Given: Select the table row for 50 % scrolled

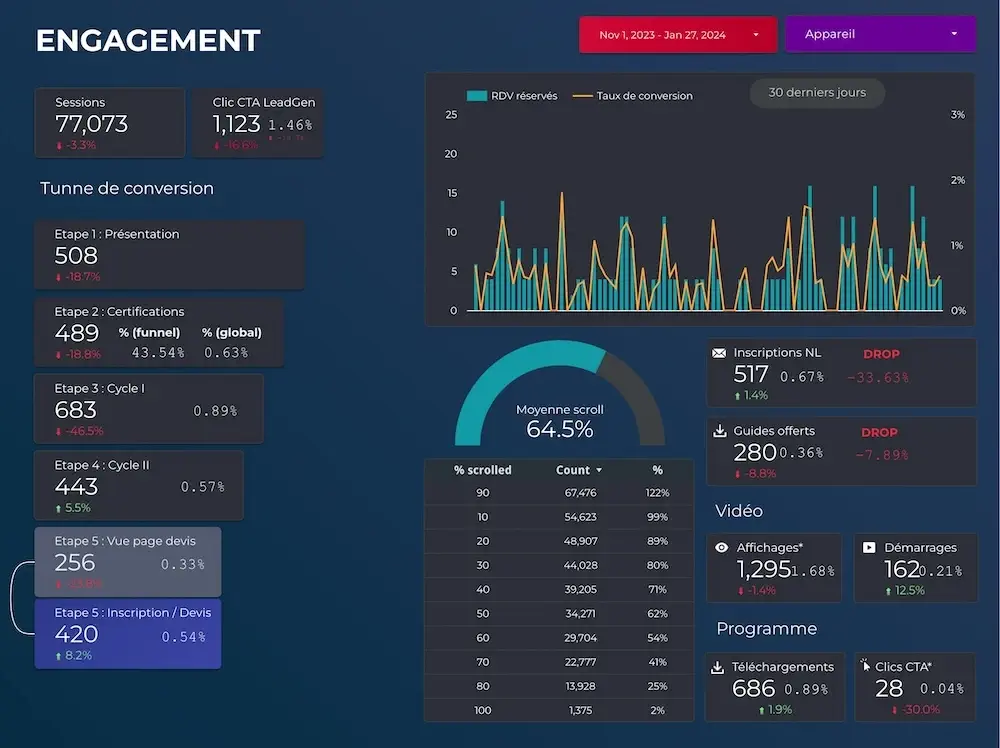Looking at the screenshot, I should click(x=558, y=613).
